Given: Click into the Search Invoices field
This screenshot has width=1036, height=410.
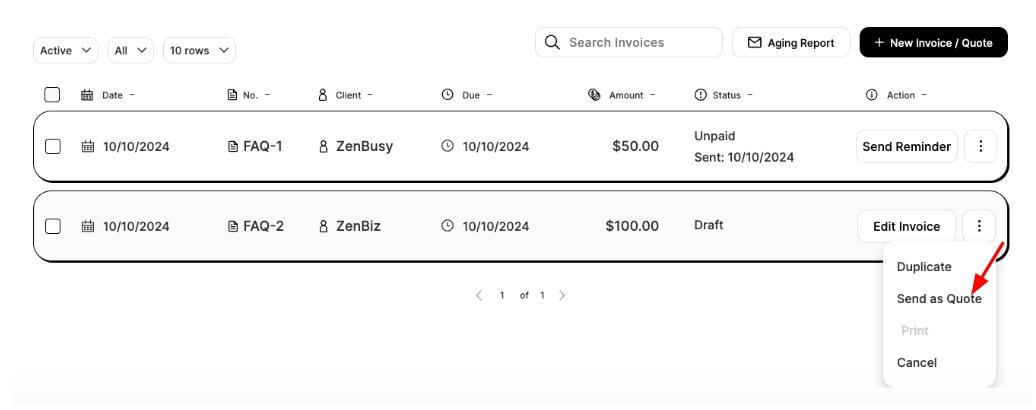Looking at the screenshot, I should pyautogui.click(x=640, y=43).
